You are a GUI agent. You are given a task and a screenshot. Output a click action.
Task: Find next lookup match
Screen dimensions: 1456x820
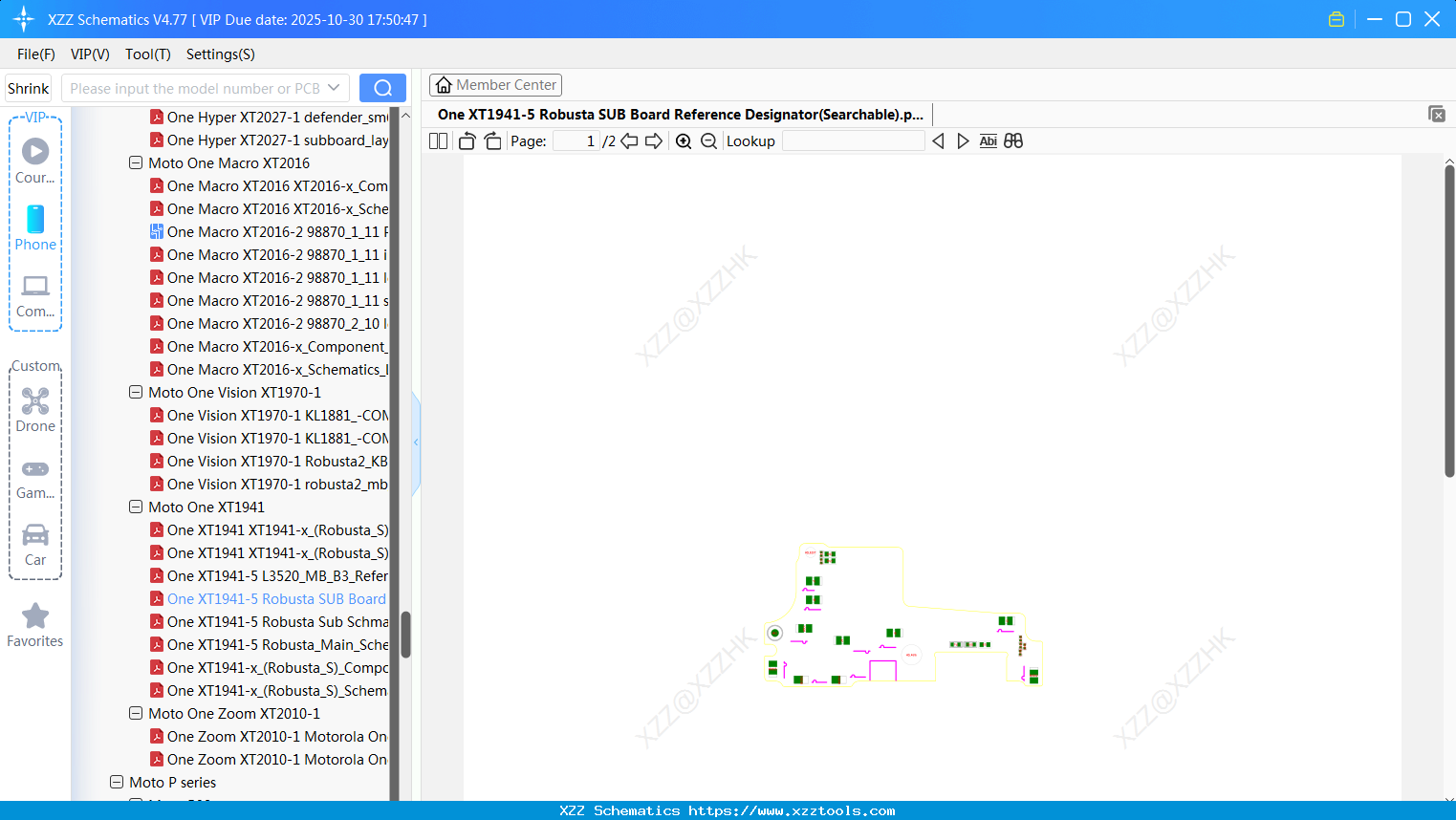coord(963,141)
